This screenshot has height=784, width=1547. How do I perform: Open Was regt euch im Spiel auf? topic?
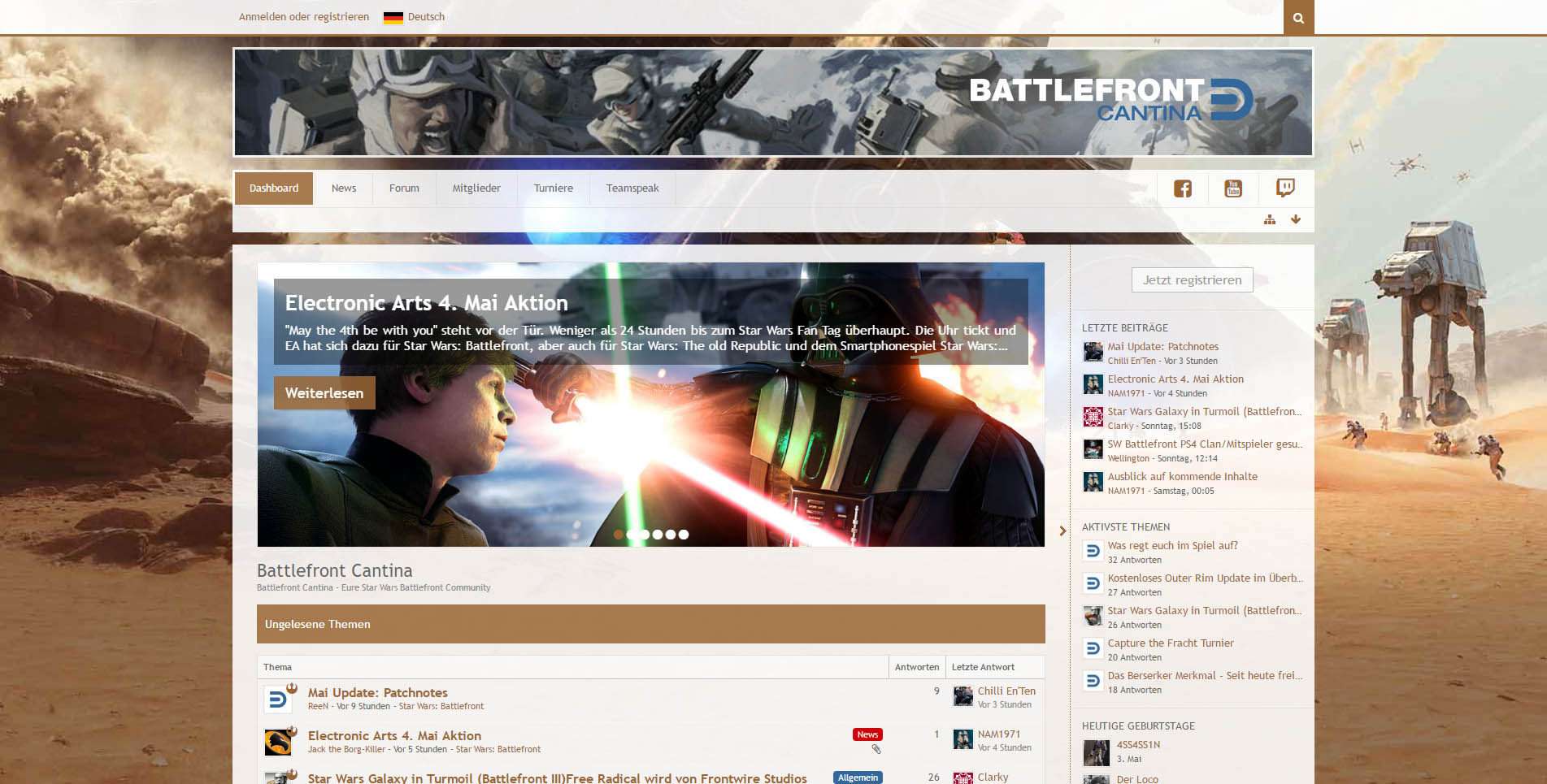pos(1173,546)
